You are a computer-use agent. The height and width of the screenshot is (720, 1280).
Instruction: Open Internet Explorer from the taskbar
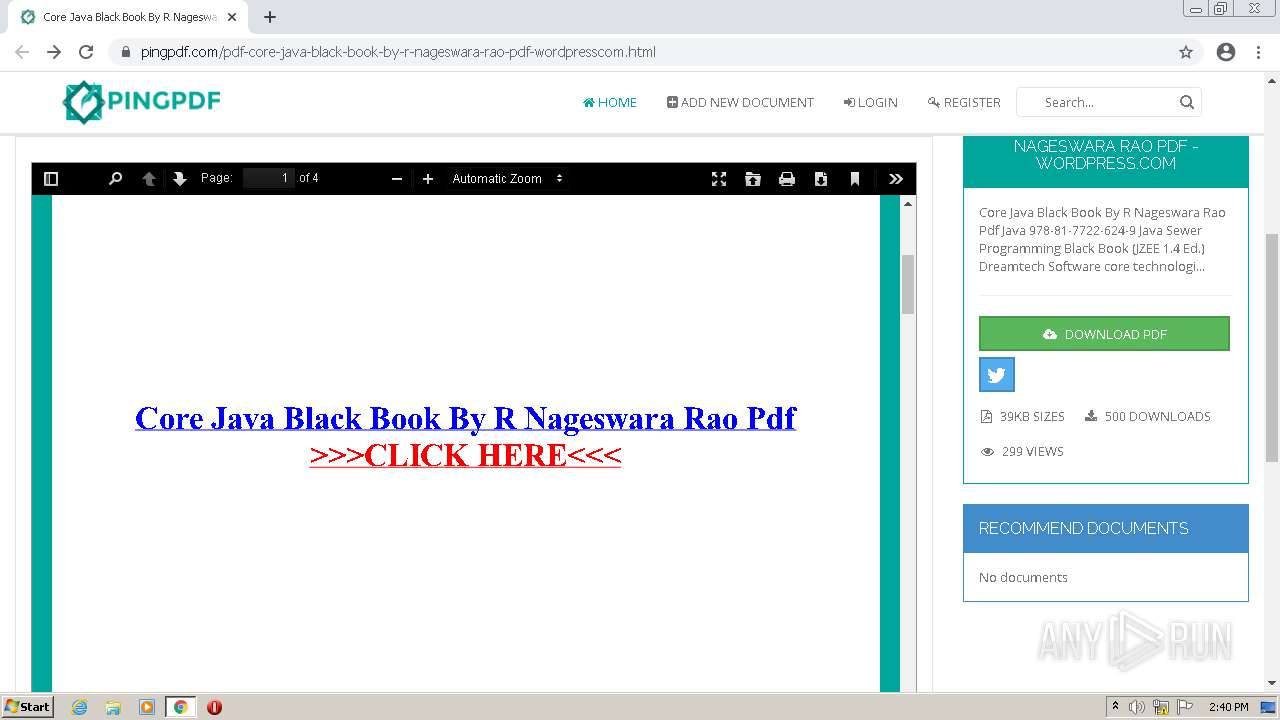tap(79, 707)
